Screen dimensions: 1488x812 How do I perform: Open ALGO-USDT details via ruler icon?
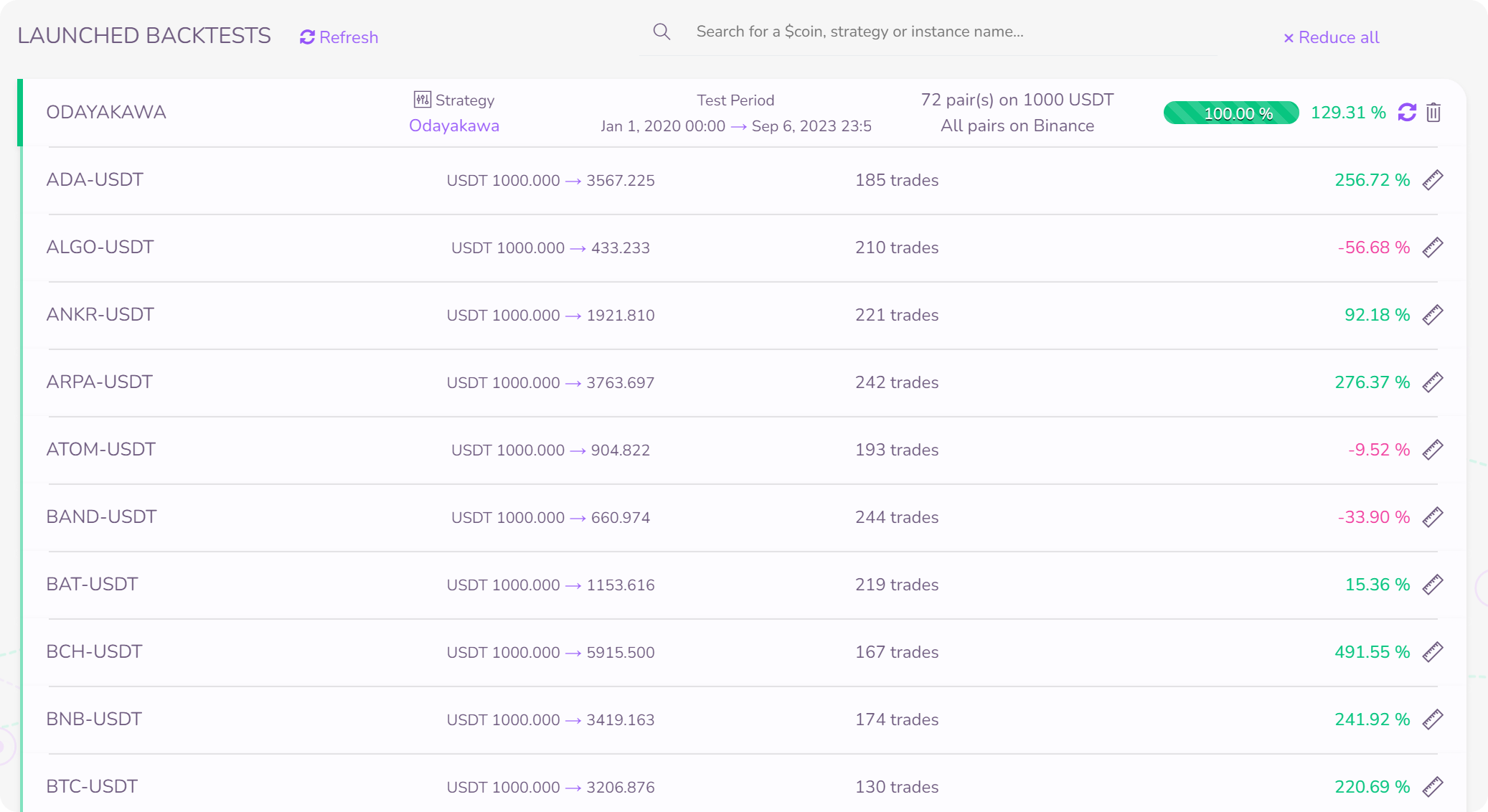click(x=1433, y=247)
